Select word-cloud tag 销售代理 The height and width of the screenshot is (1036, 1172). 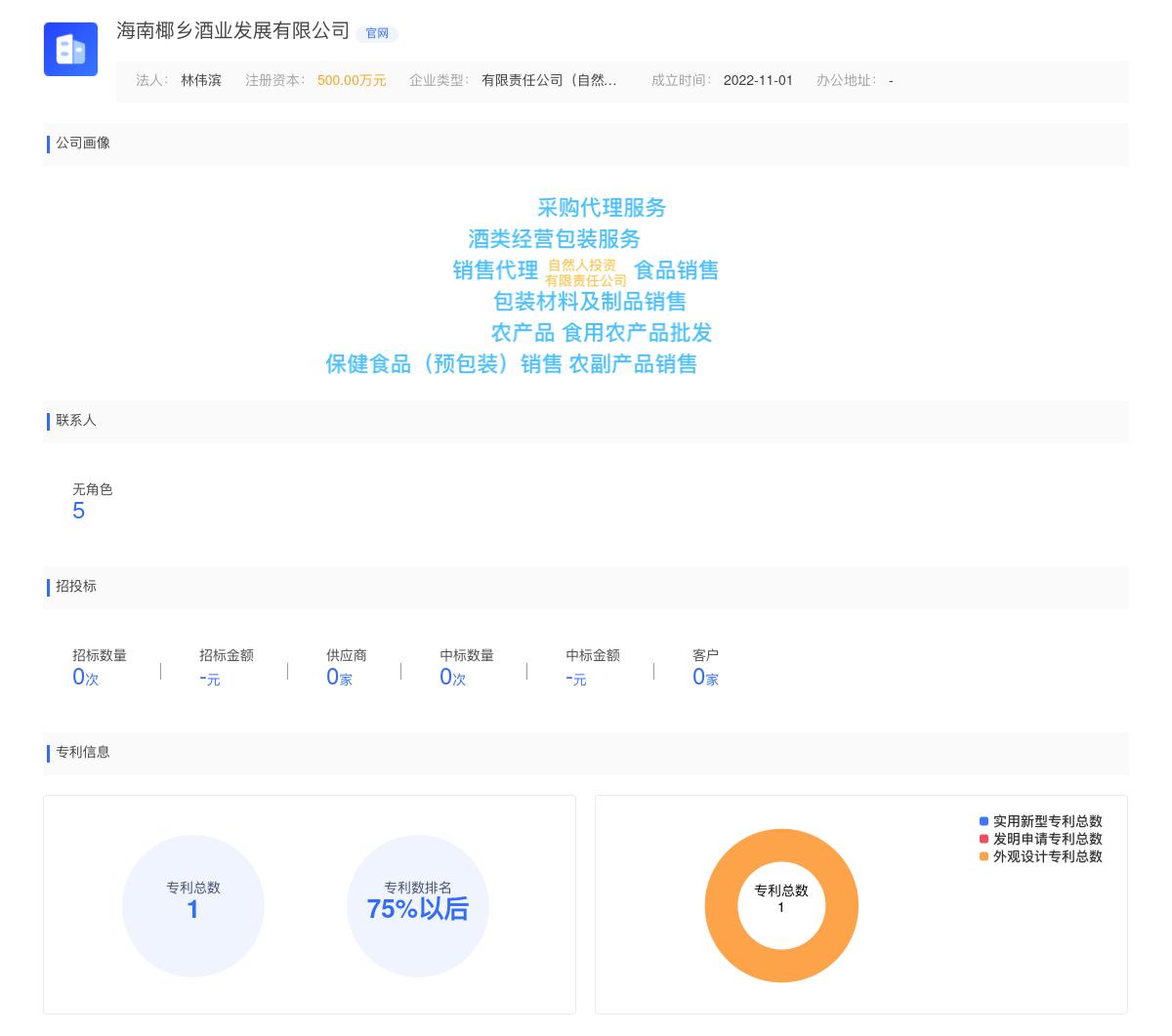[x=495, y=270]
